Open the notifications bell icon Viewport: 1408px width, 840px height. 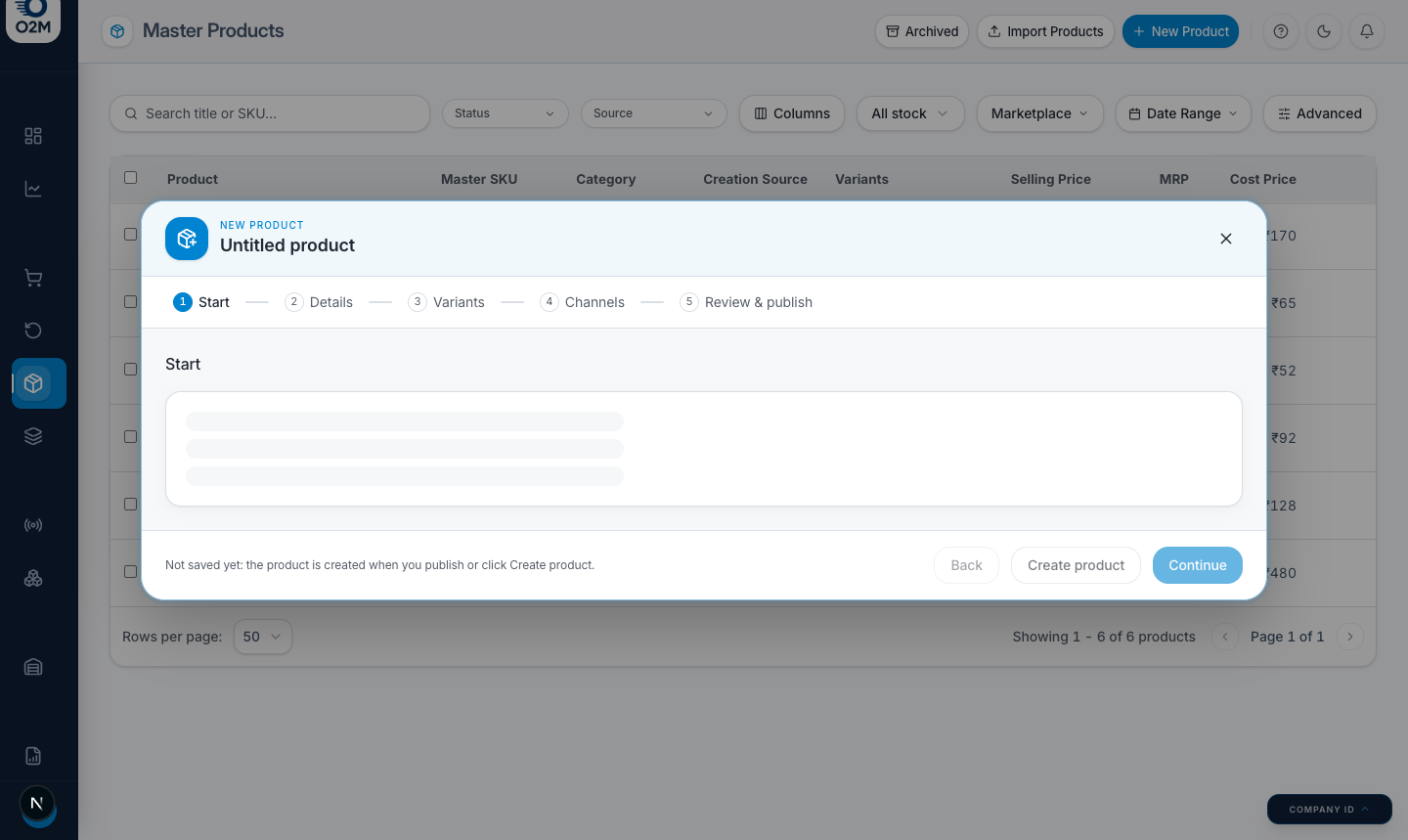click(x=1367, y=31)
